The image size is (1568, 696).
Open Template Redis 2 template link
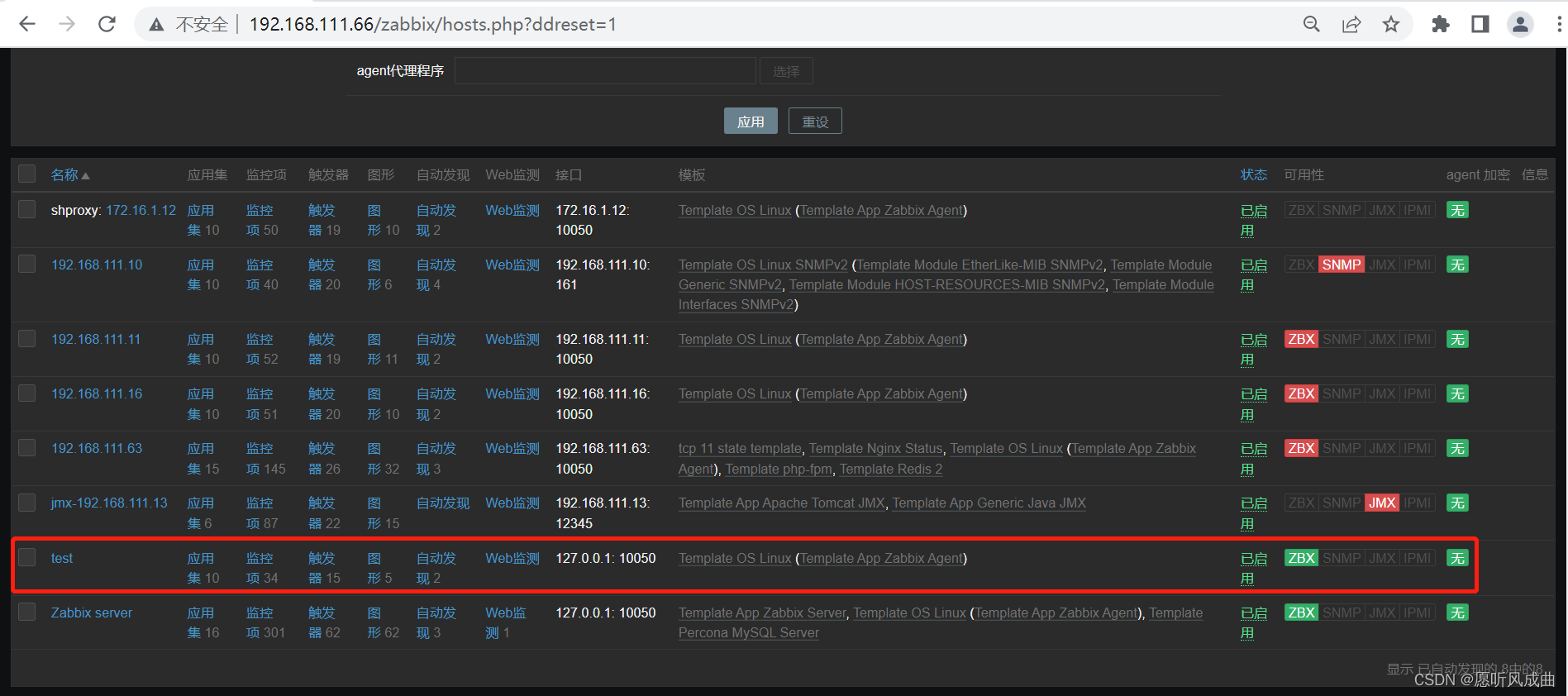tap(890, 469)
